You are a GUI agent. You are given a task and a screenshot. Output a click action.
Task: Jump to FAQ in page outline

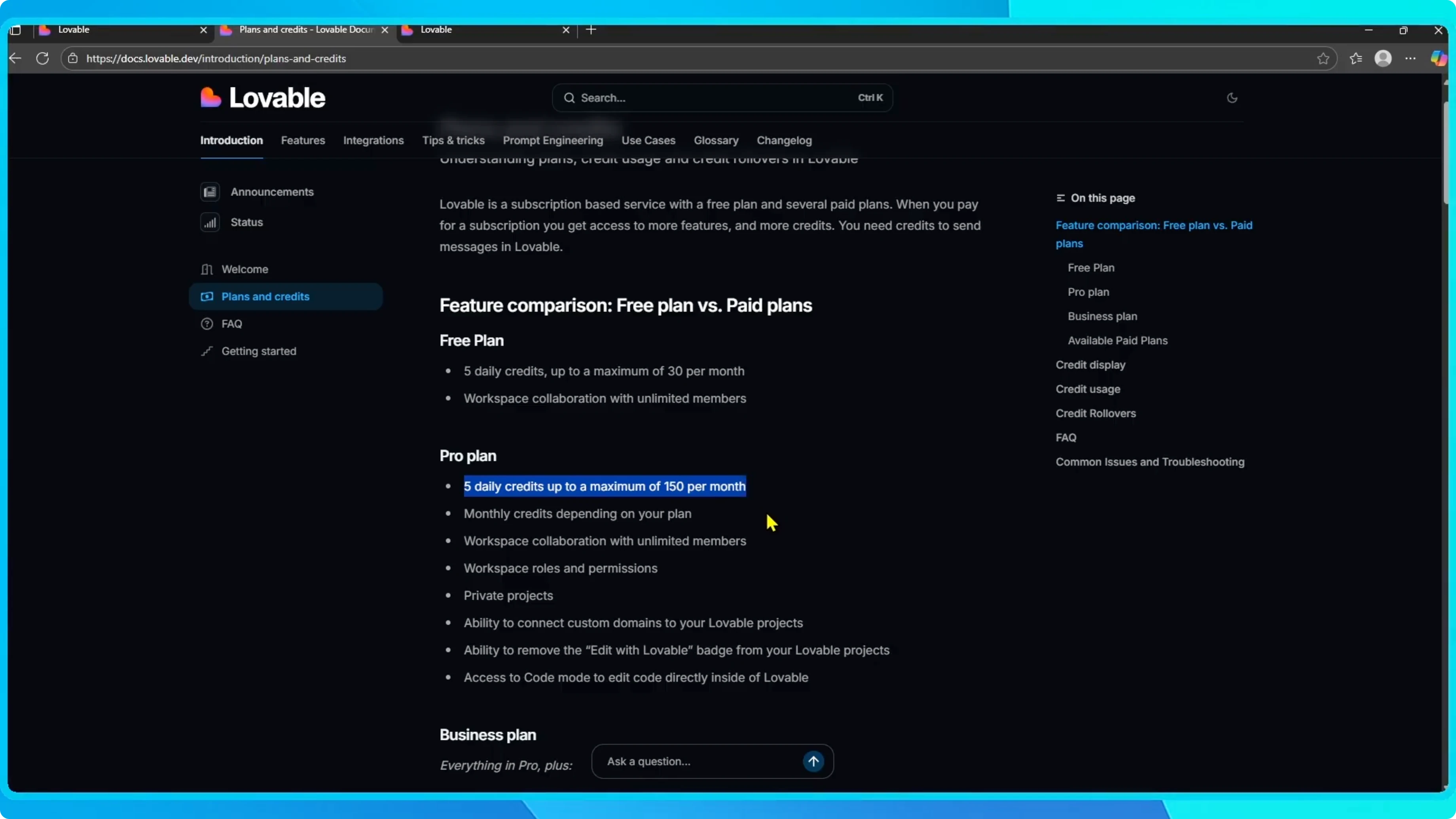(x=1065, y=438)
